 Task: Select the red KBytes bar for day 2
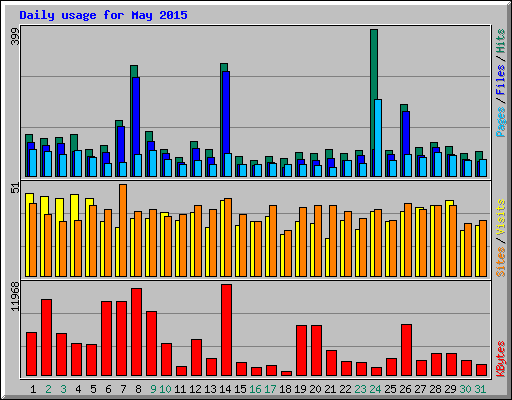pyautogui.click(x=46, y=338)
